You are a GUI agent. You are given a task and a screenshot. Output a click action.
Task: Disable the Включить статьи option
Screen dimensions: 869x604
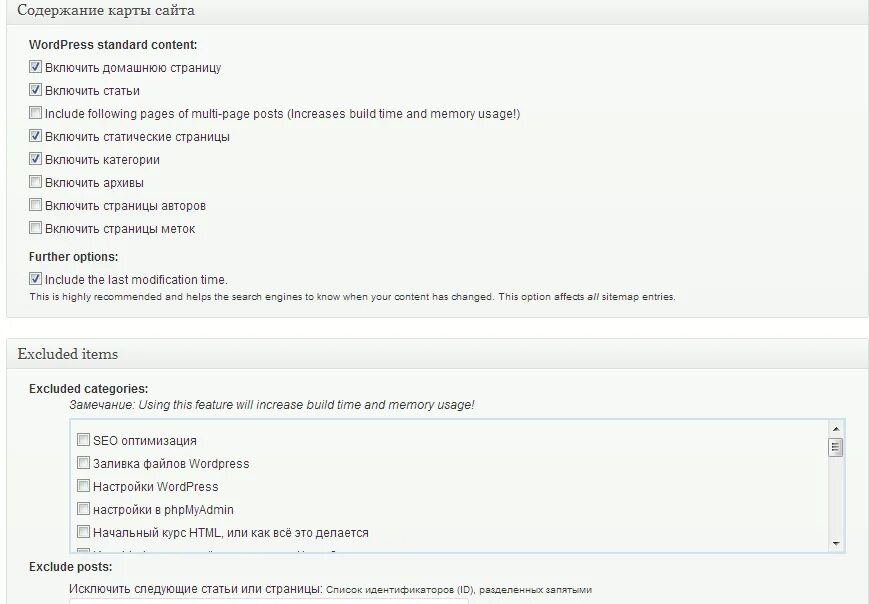click(x=36, y=91)
